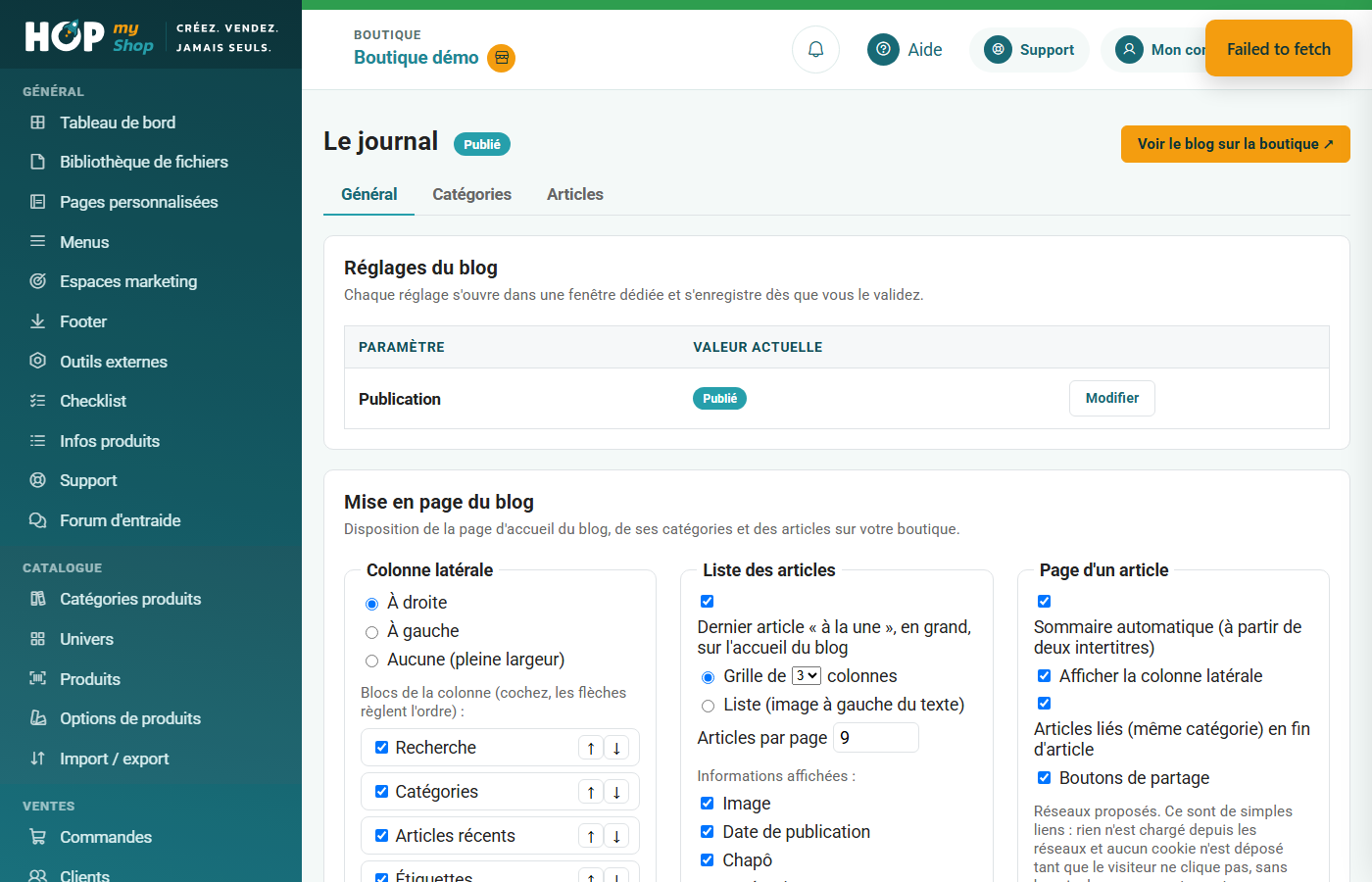
Task: Click Voir le blog sur la boutique
Action: point(1236,144)
